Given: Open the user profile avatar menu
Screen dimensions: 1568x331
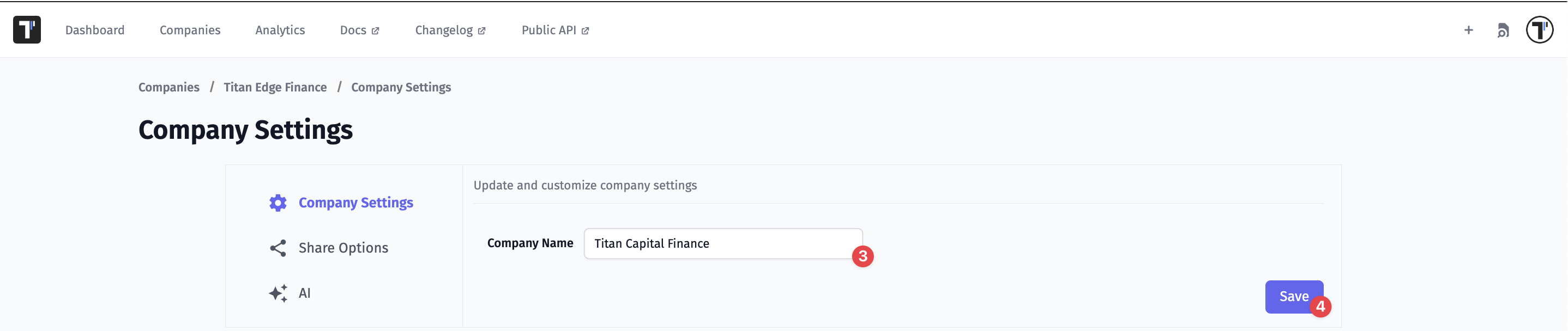Looking at the screenshot, I should [1539, 30].
